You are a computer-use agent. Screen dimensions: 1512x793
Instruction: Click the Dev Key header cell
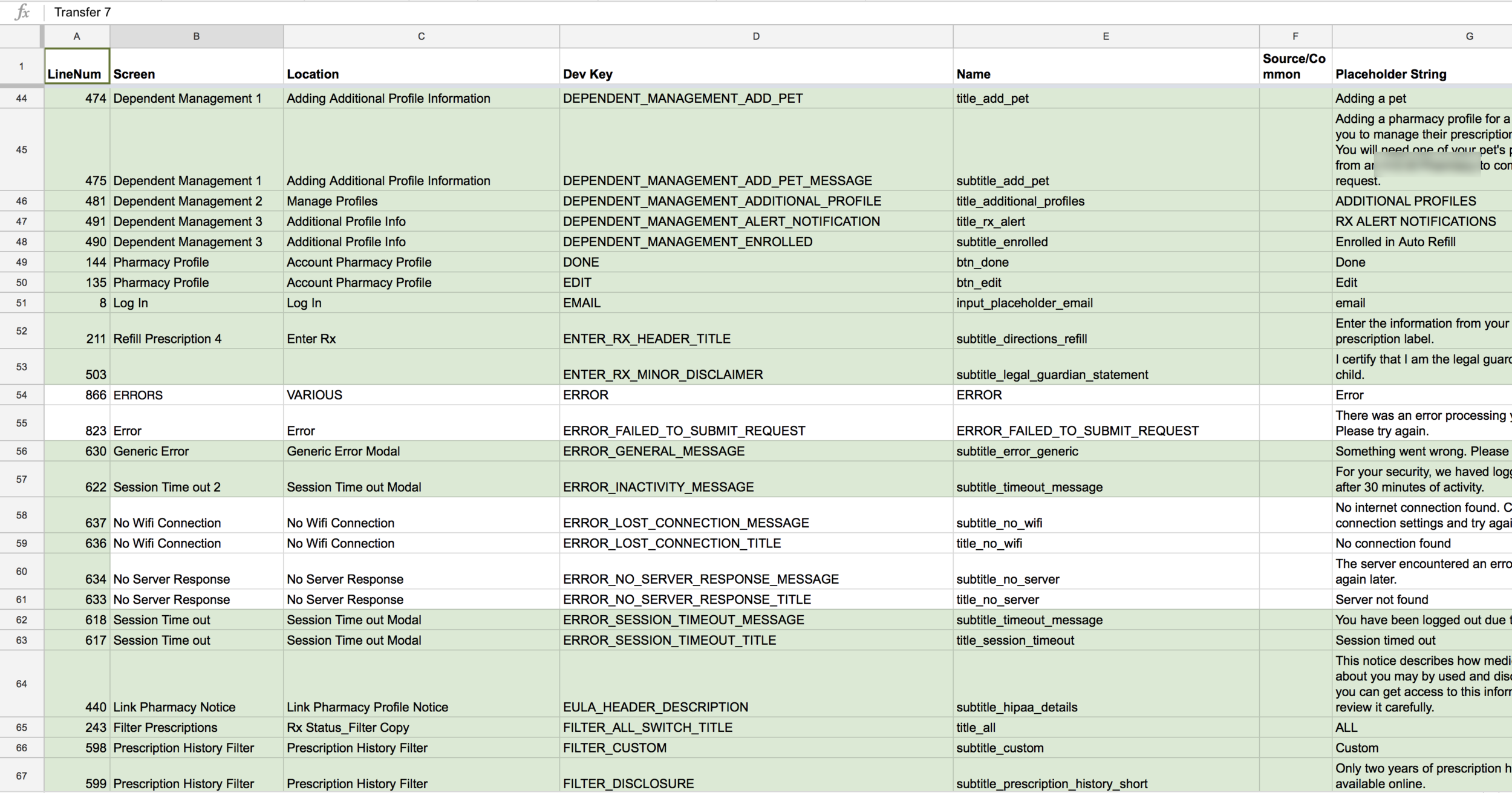pyautogui.click(x=755, y=67)
